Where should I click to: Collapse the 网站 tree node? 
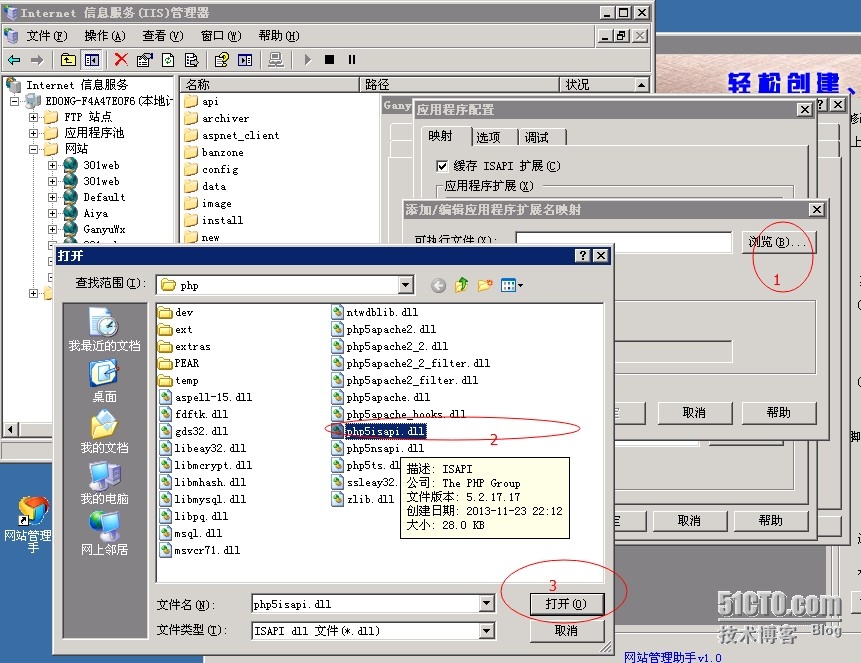[x=33, y=149]
